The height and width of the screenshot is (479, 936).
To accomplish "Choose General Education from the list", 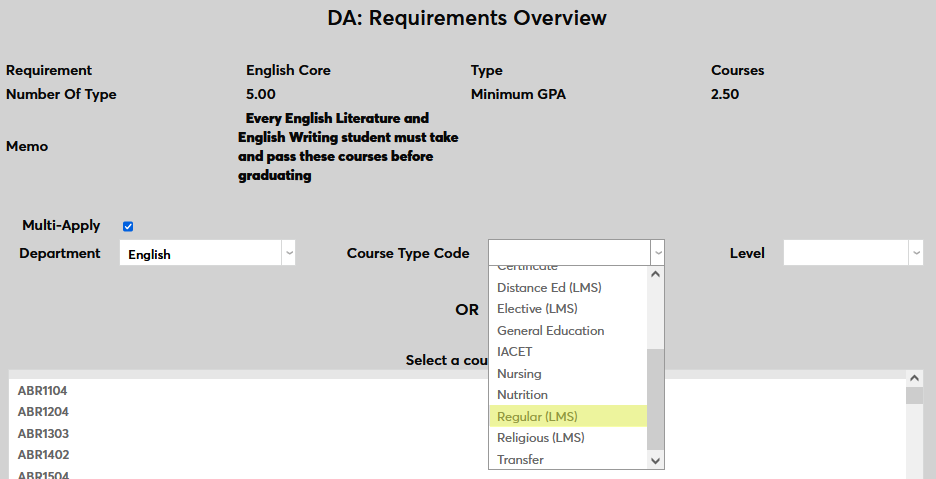I will click(x=568, y=330).
